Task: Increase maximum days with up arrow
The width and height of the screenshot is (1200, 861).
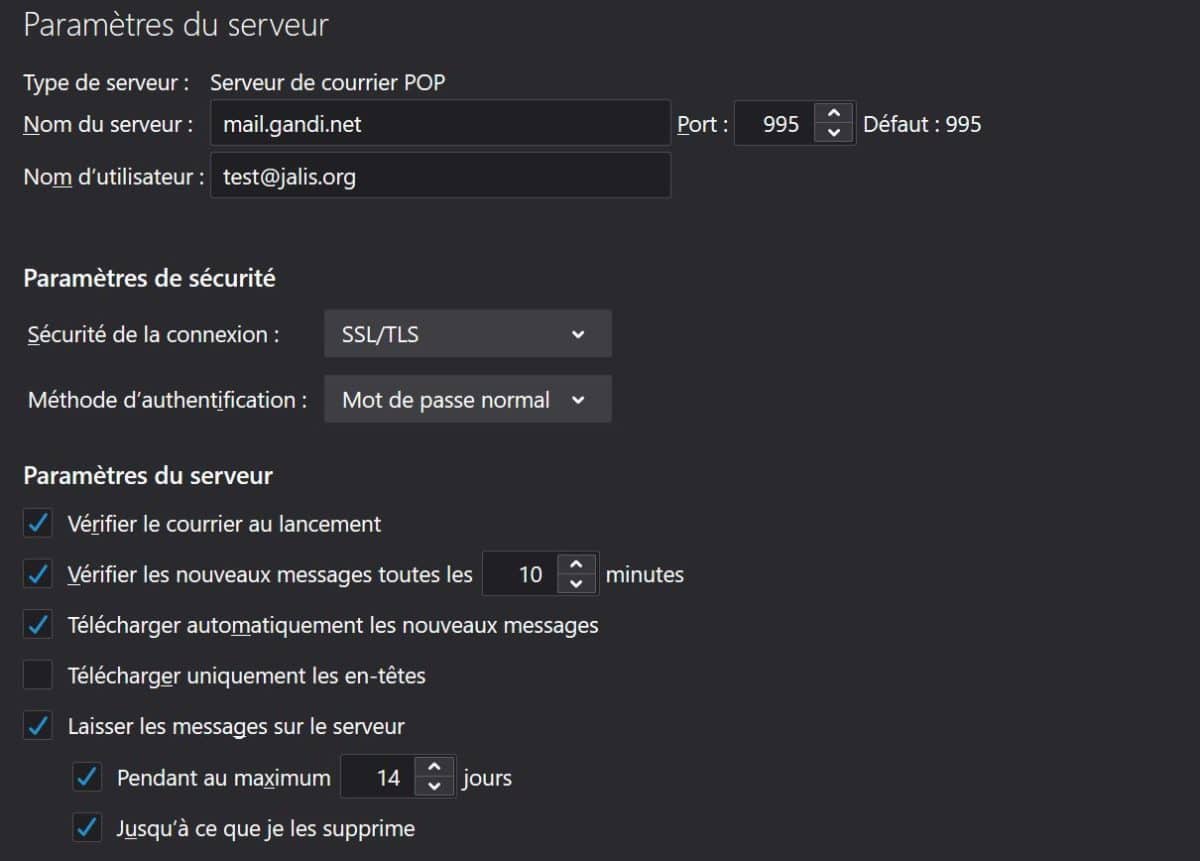Action: [434, 767]
